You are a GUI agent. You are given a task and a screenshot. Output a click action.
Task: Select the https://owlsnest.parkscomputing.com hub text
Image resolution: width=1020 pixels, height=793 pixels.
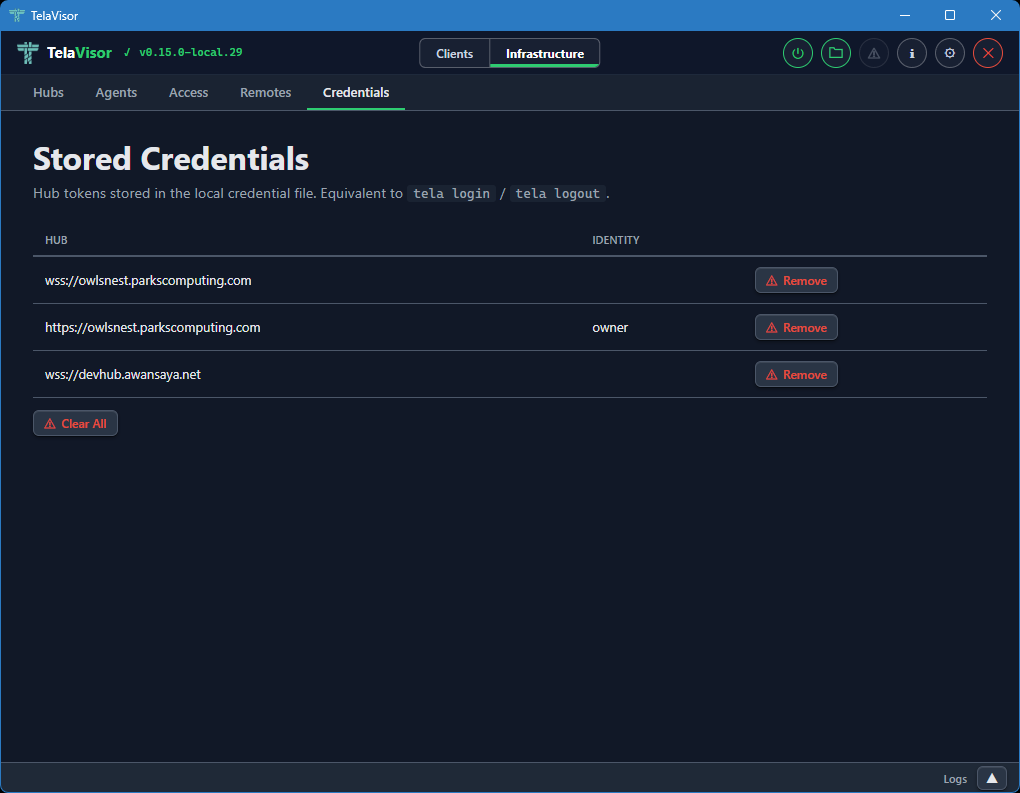point(153,327)
